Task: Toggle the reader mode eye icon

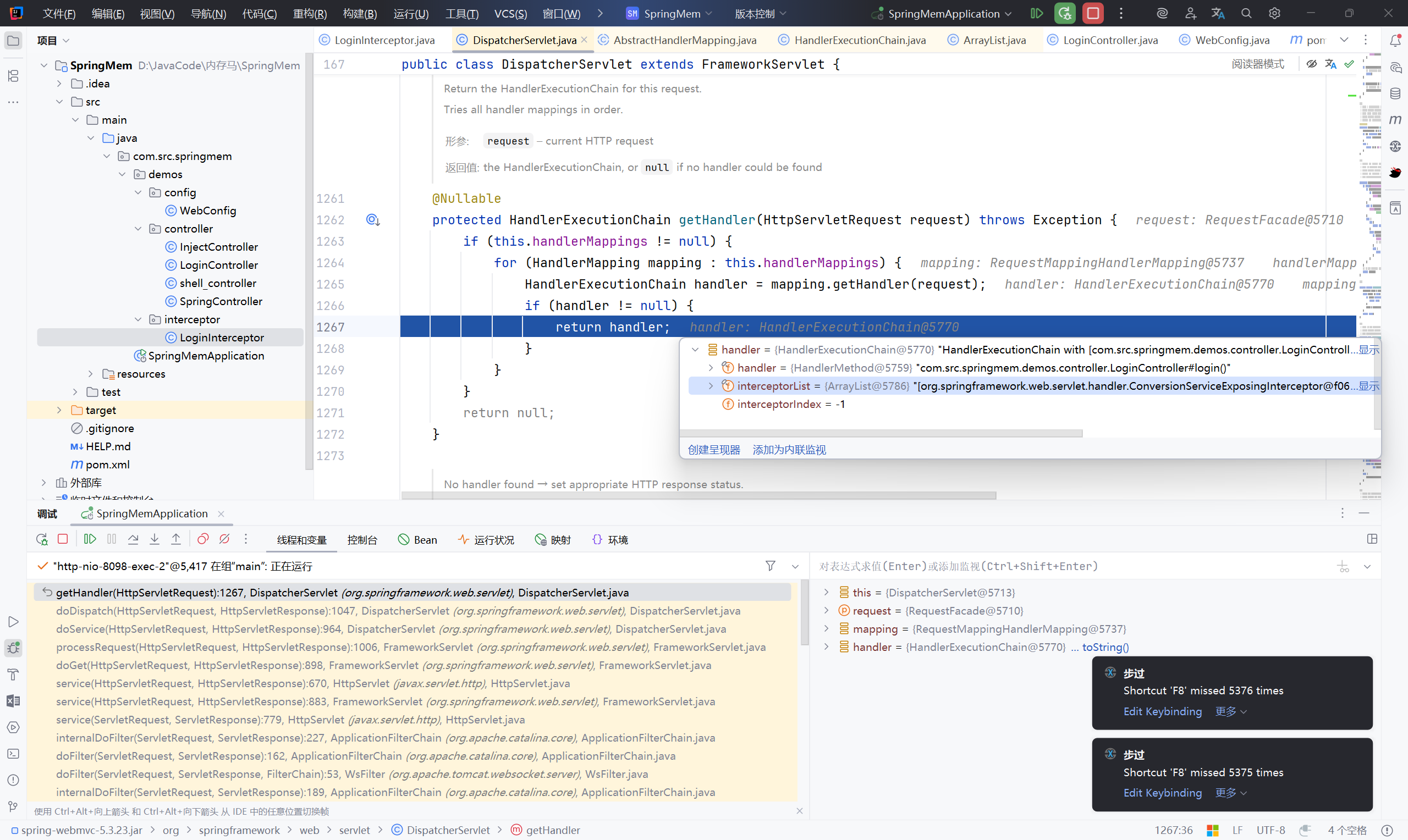Action: [x=1311, y=64]
